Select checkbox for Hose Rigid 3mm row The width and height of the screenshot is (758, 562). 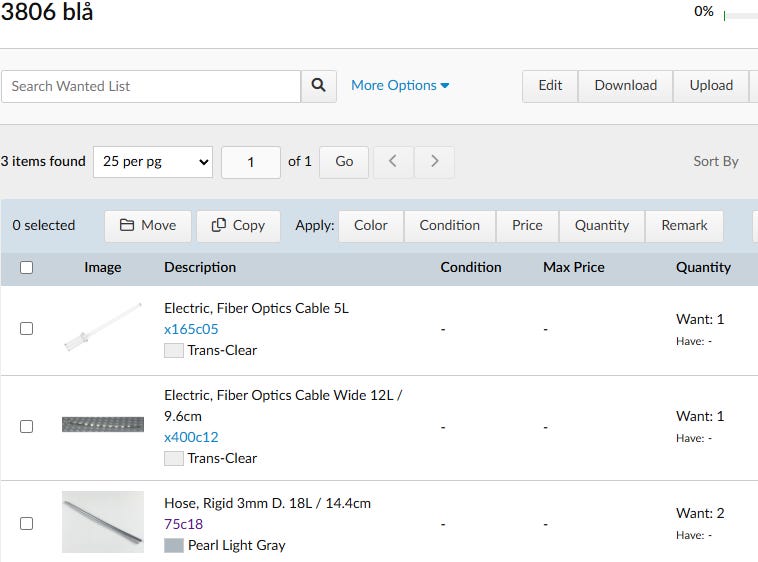pos(27,523)
